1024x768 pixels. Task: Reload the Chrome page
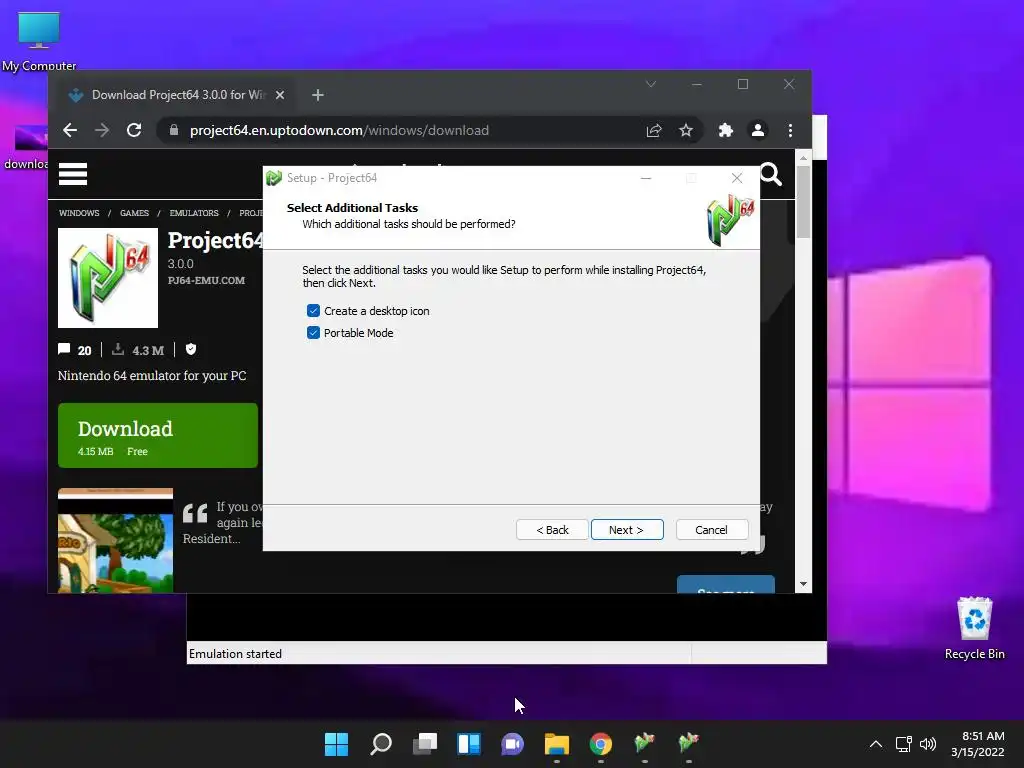[x=134, y=131]
